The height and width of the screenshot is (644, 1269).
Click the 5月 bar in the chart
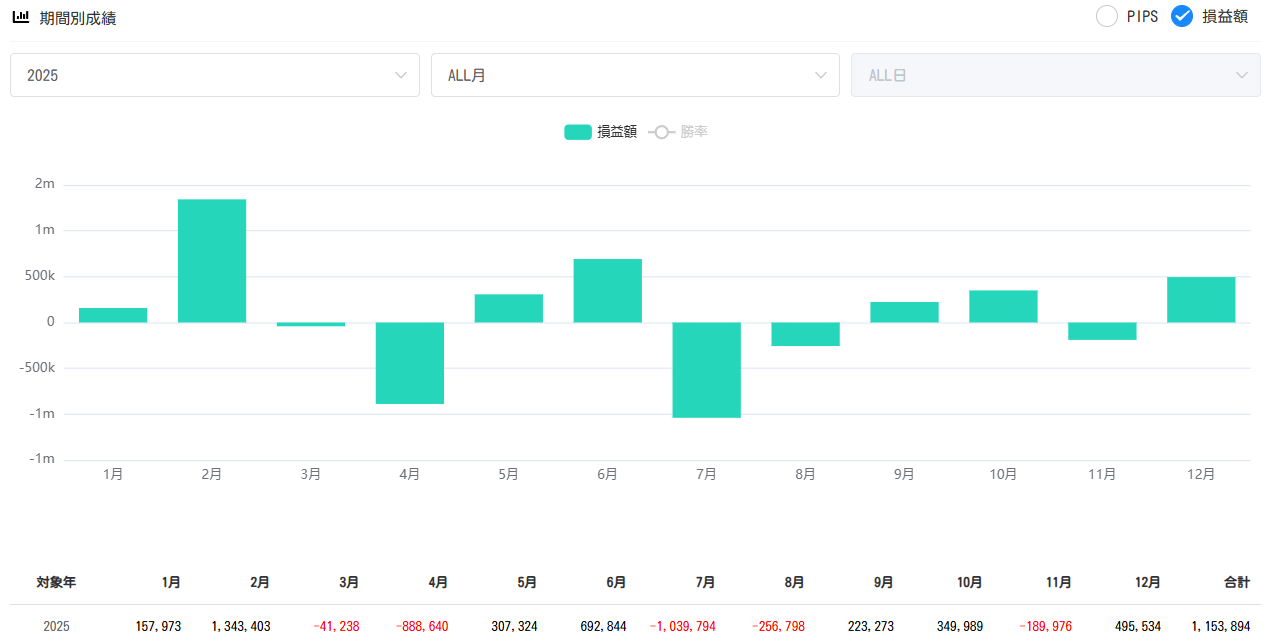pyautogui.click(x=509, y=308)
